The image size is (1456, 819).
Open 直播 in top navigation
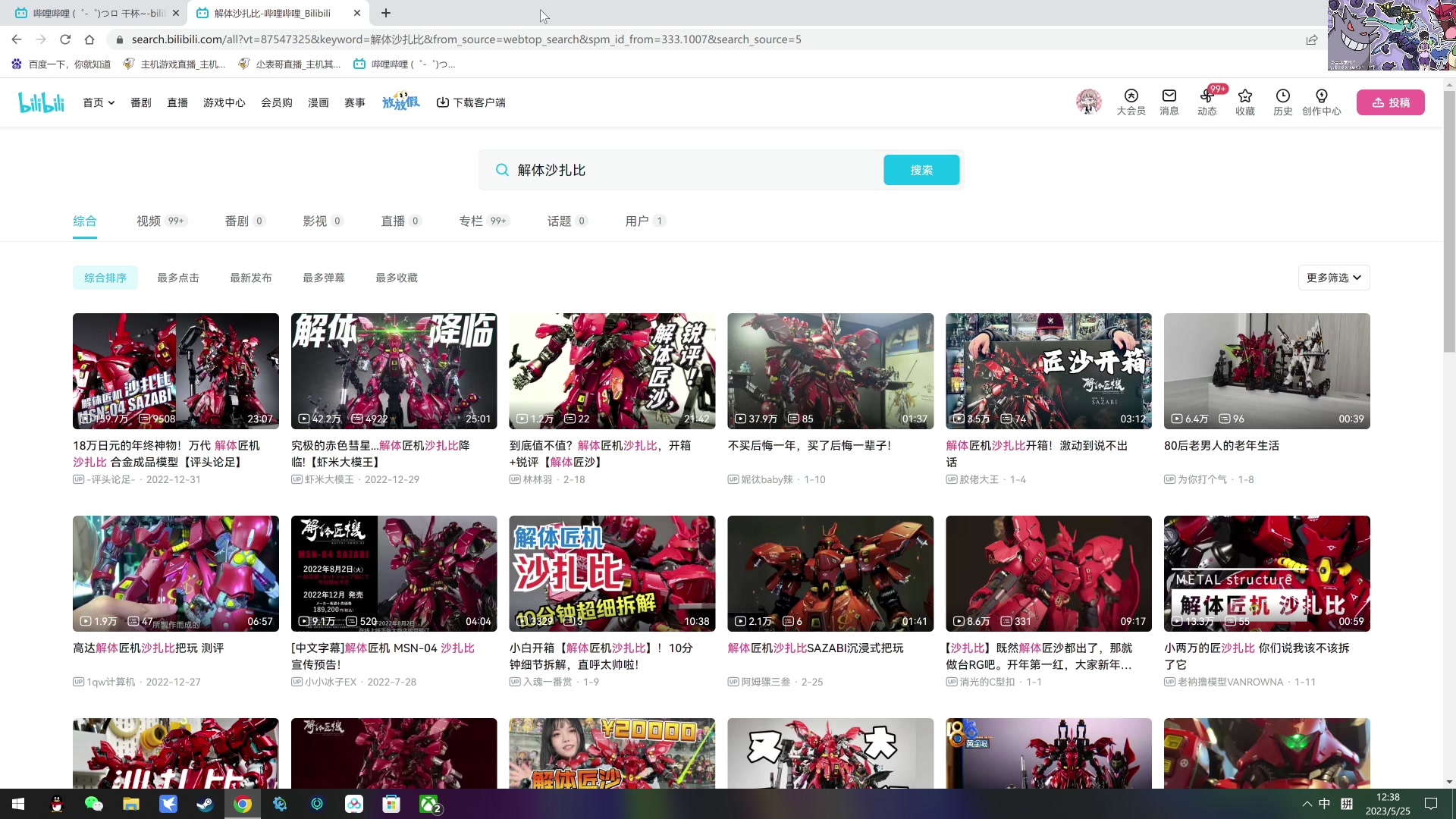[x=177, y=102]
